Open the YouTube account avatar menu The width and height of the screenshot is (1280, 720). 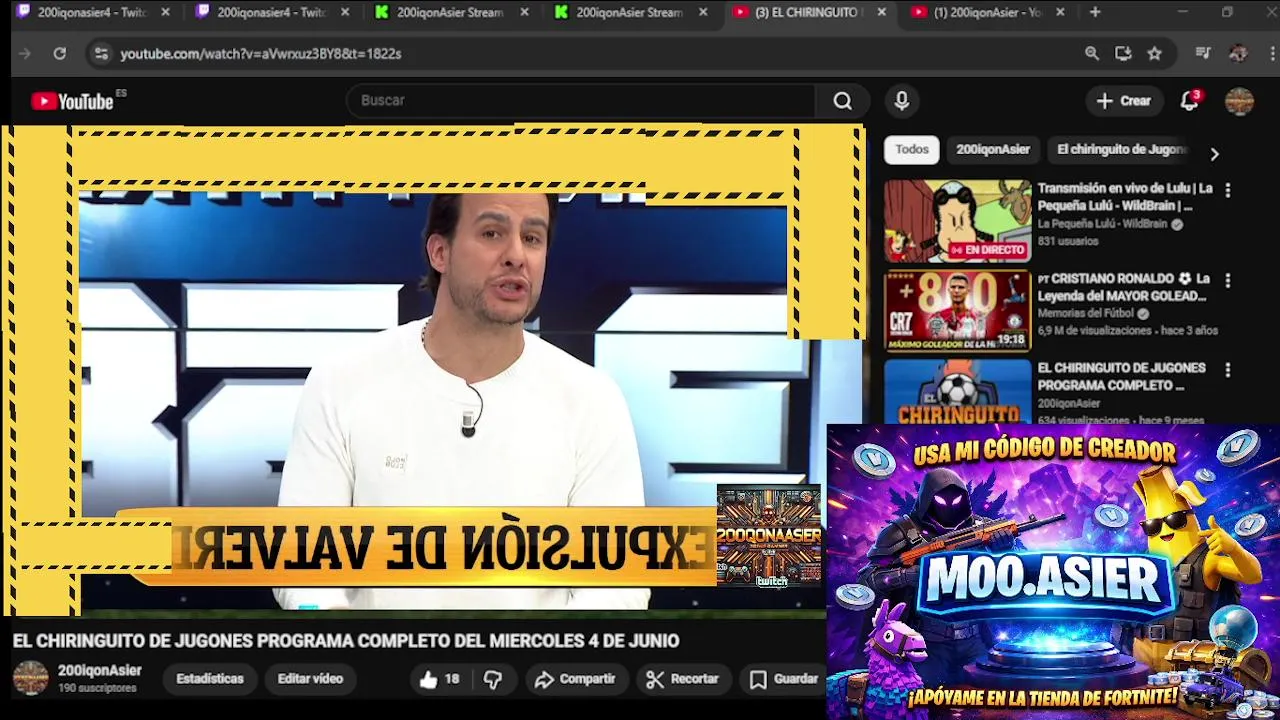tap(1239, 101)
